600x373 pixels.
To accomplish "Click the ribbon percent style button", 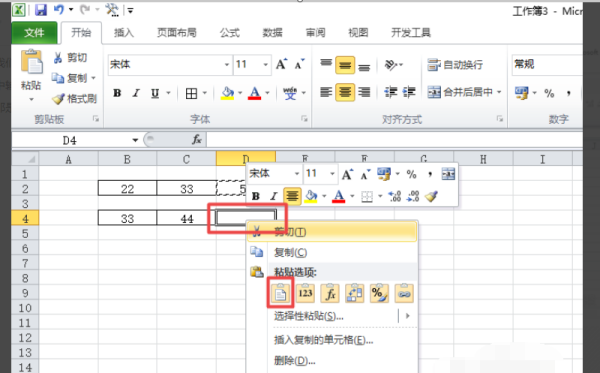I will click(549, 93).
